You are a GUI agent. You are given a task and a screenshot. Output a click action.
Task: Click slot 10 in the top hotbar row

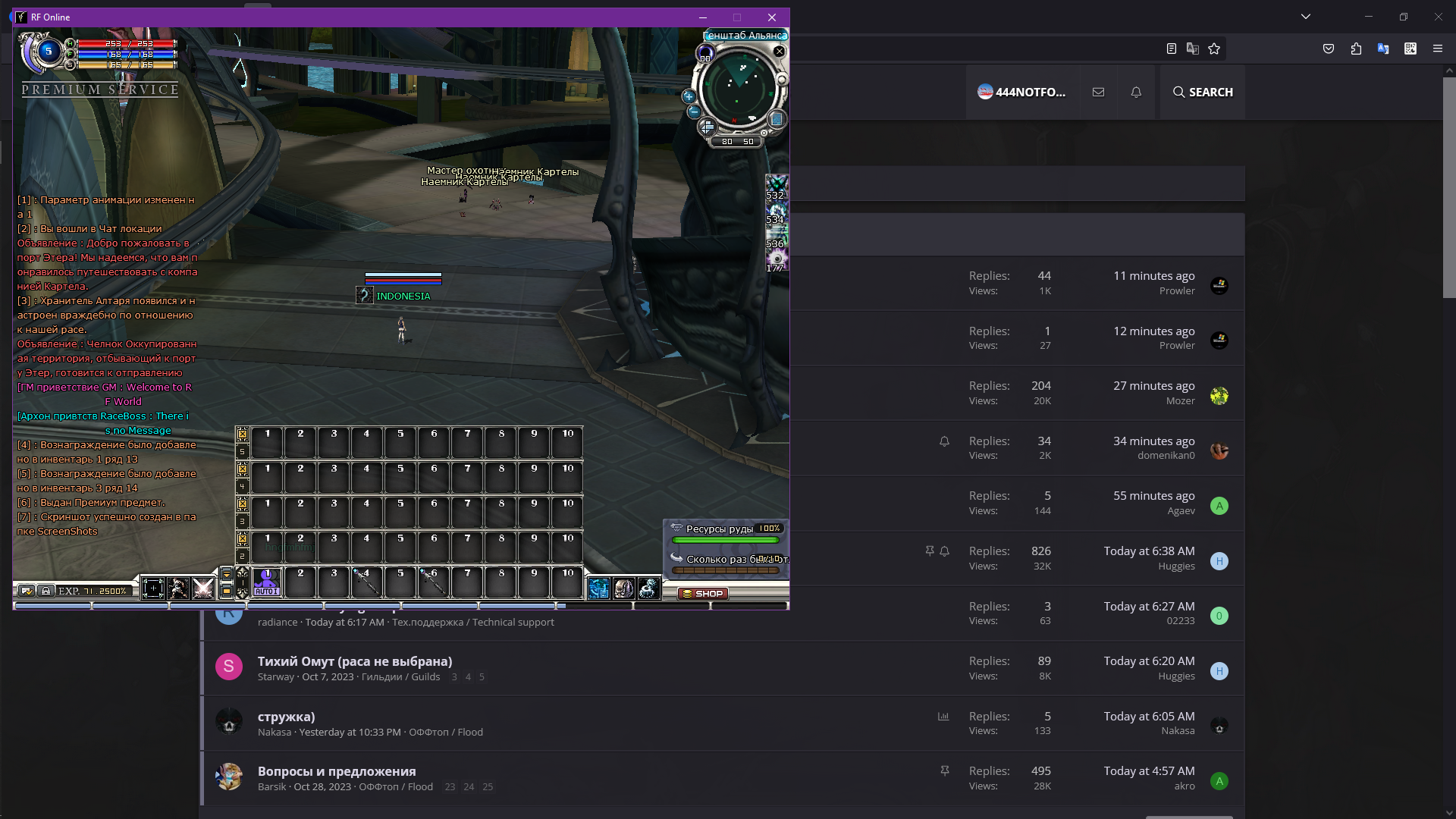[567, 443]
